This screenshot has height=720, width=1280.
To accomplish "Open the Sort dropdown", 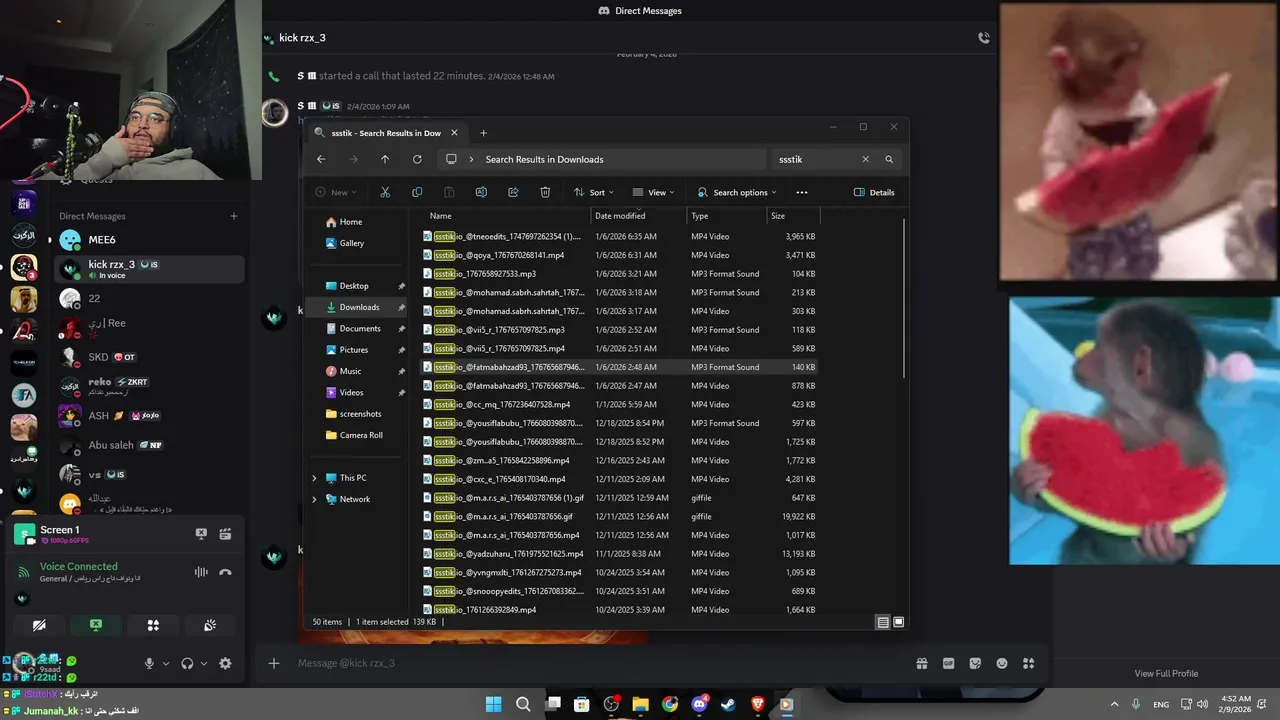I will (x=593, y=192).
